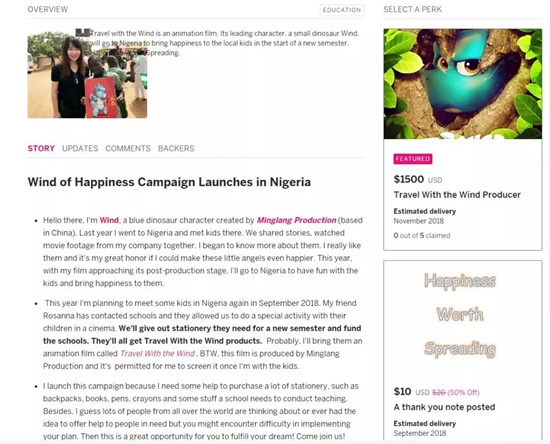Open the COMMENTS tab

(x=128, y=148)
